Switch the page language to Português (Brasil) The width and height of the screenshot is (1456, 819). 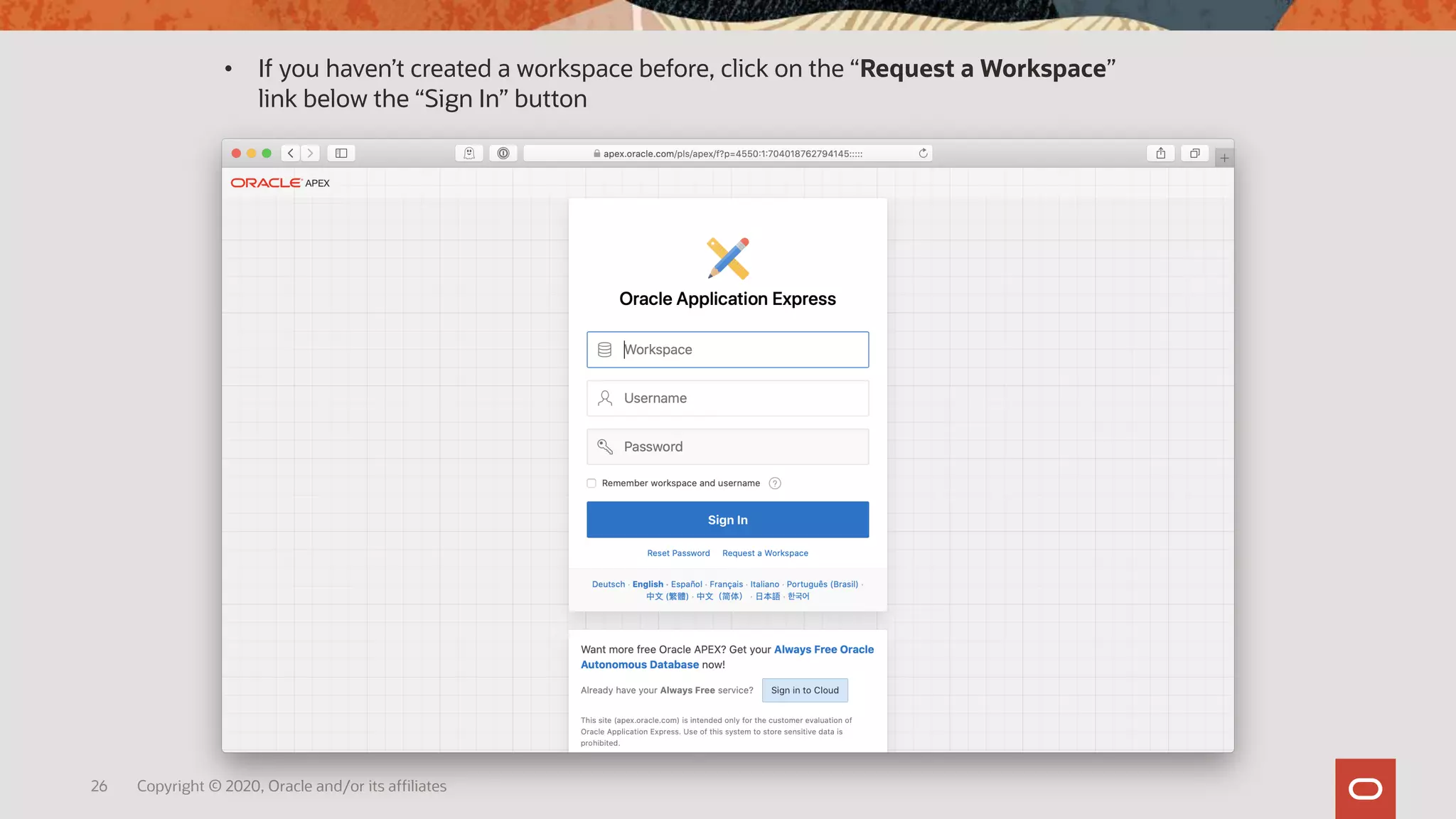(823, 584)
